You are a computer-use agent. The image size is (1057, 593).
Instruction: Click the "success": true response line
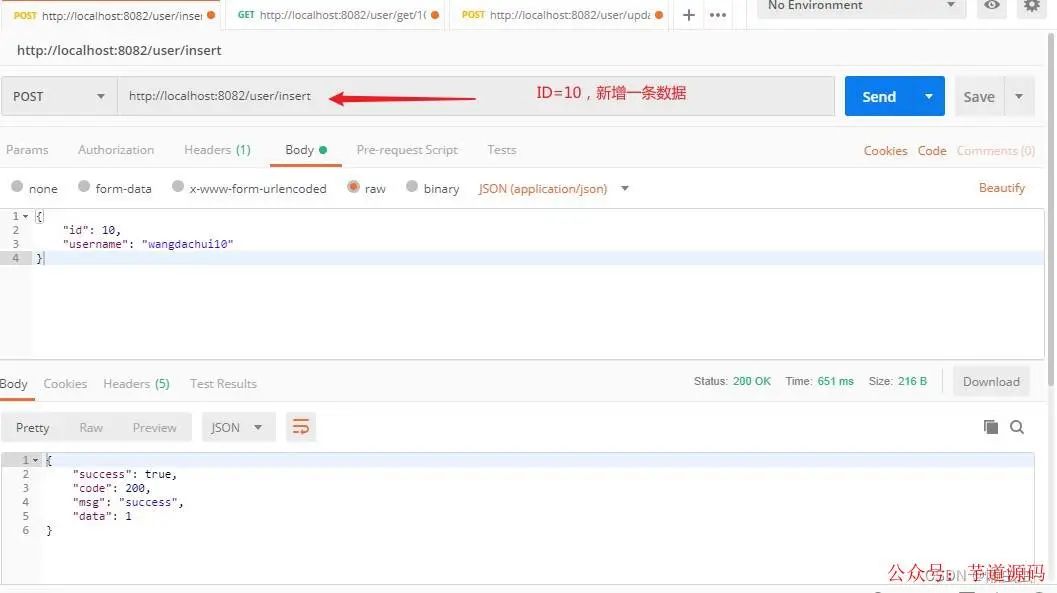tap(125, 474)
